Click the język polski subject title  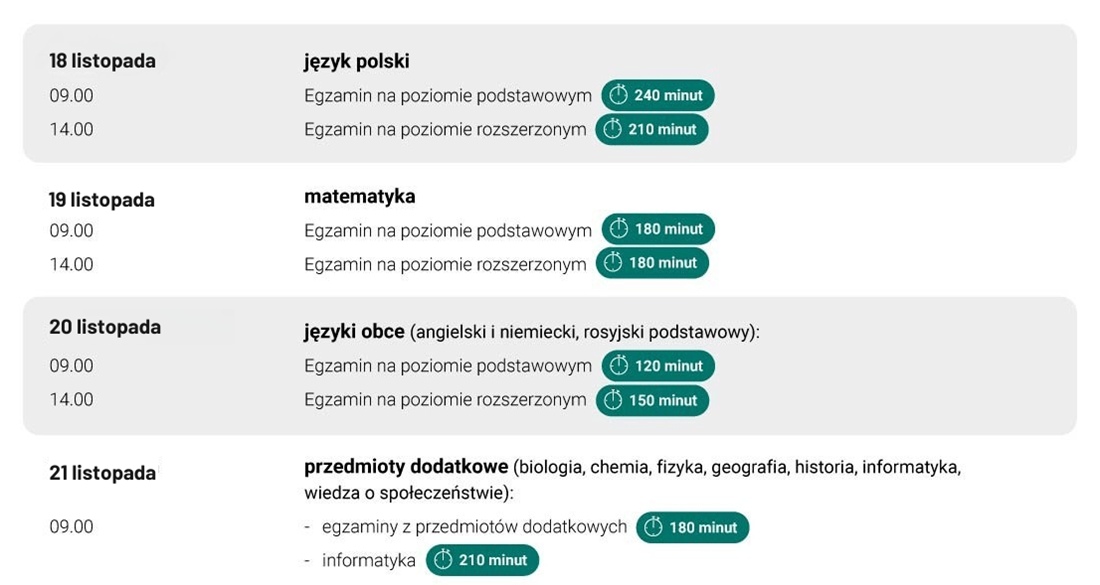tap(357, 61)
